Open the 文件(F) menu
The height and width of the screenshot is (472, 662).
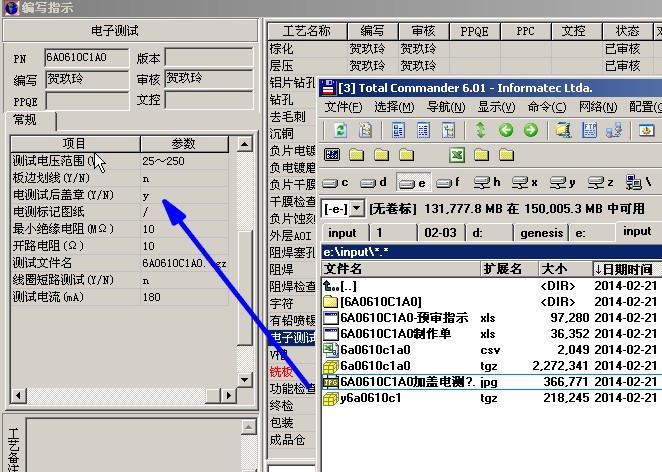tap(343, 107)
